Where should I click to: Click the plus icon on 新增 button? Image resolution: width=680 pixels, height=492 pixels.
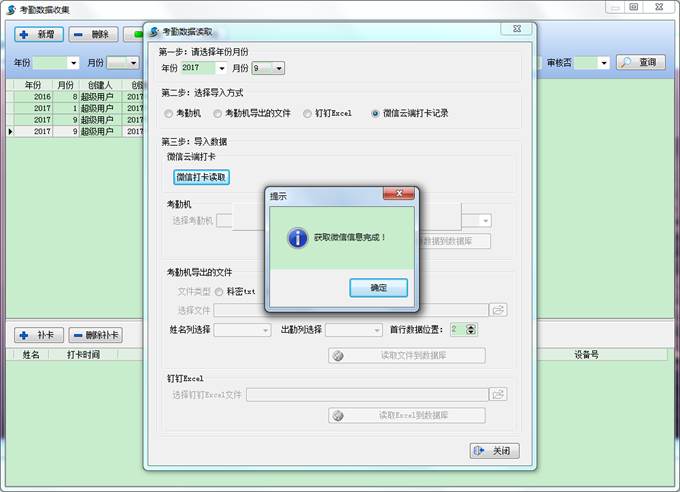click(24, 34)
